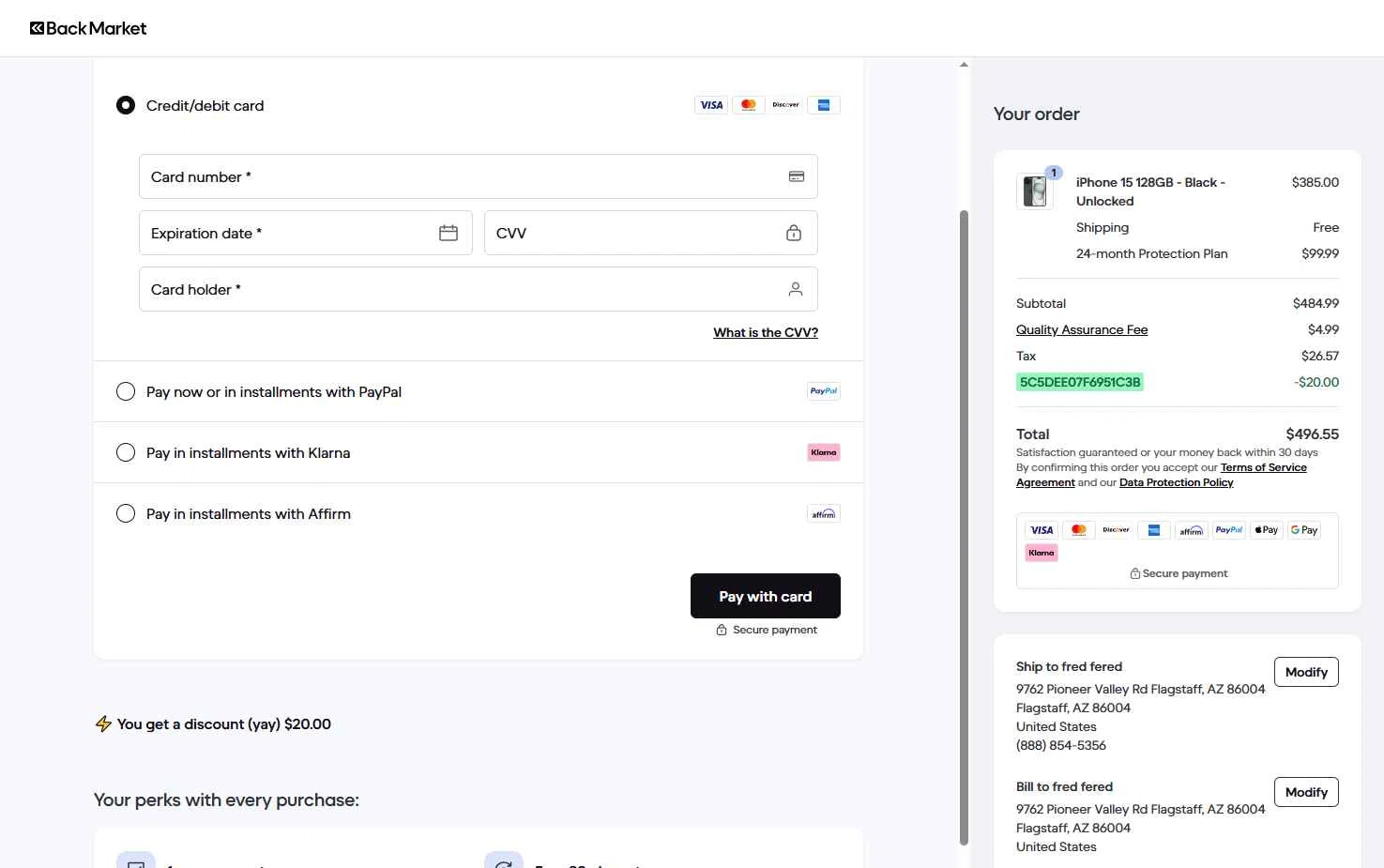Screen dimensions: 1384x868
Task: Click the Protection Plan price $99.99
Action: point(1320,253)
